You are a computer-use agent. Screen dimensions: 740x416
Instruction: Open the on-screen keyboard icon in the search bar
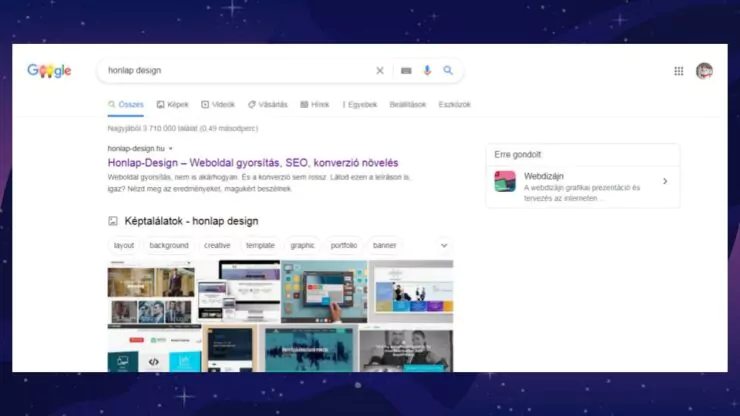[x=406, y=71]
